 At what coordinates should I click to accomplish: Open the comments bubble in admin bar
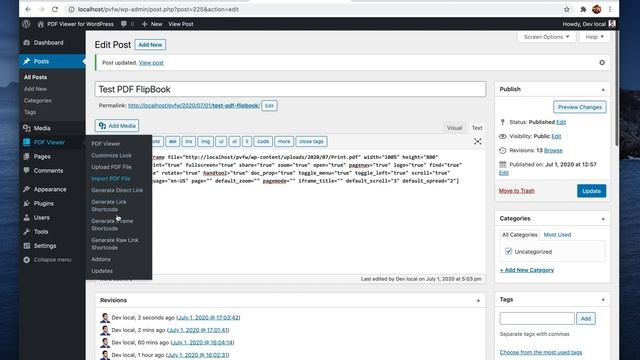coord(124,24)
